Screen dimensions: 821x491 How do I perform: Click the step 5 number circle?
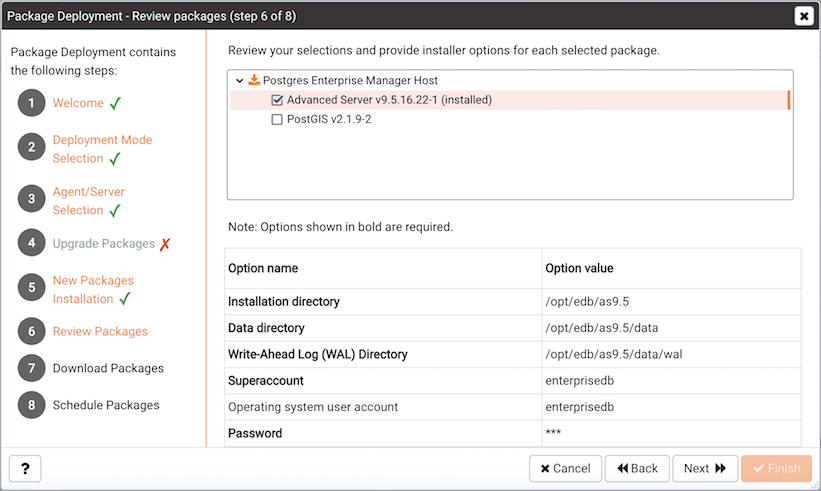(31, 287)
